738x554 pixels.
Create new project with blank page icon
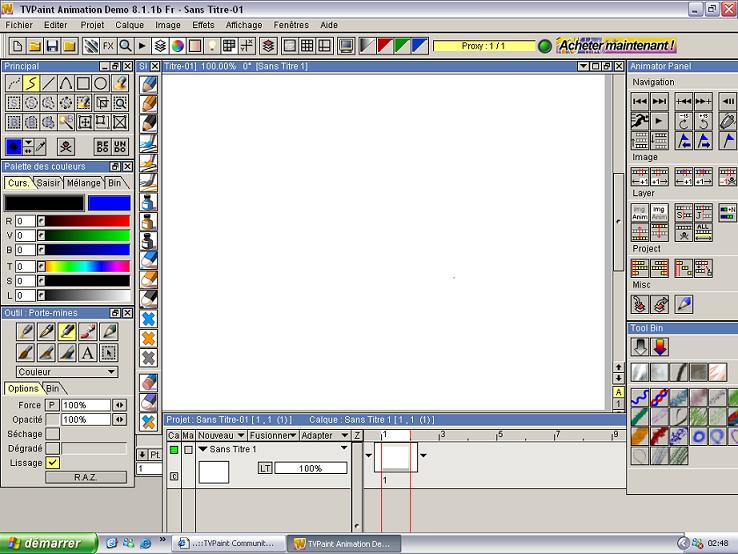(x=17, y=46)
